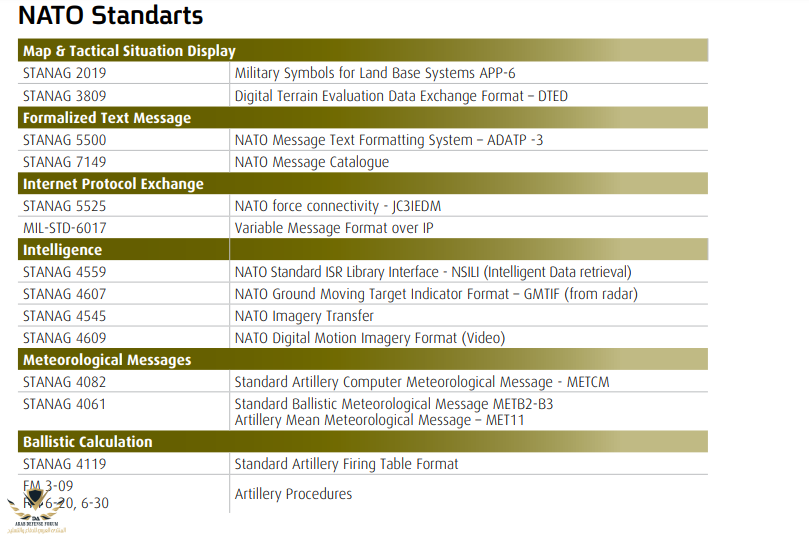
Task: Select the STANAG 5500 entry
Action: pos(64,140)
